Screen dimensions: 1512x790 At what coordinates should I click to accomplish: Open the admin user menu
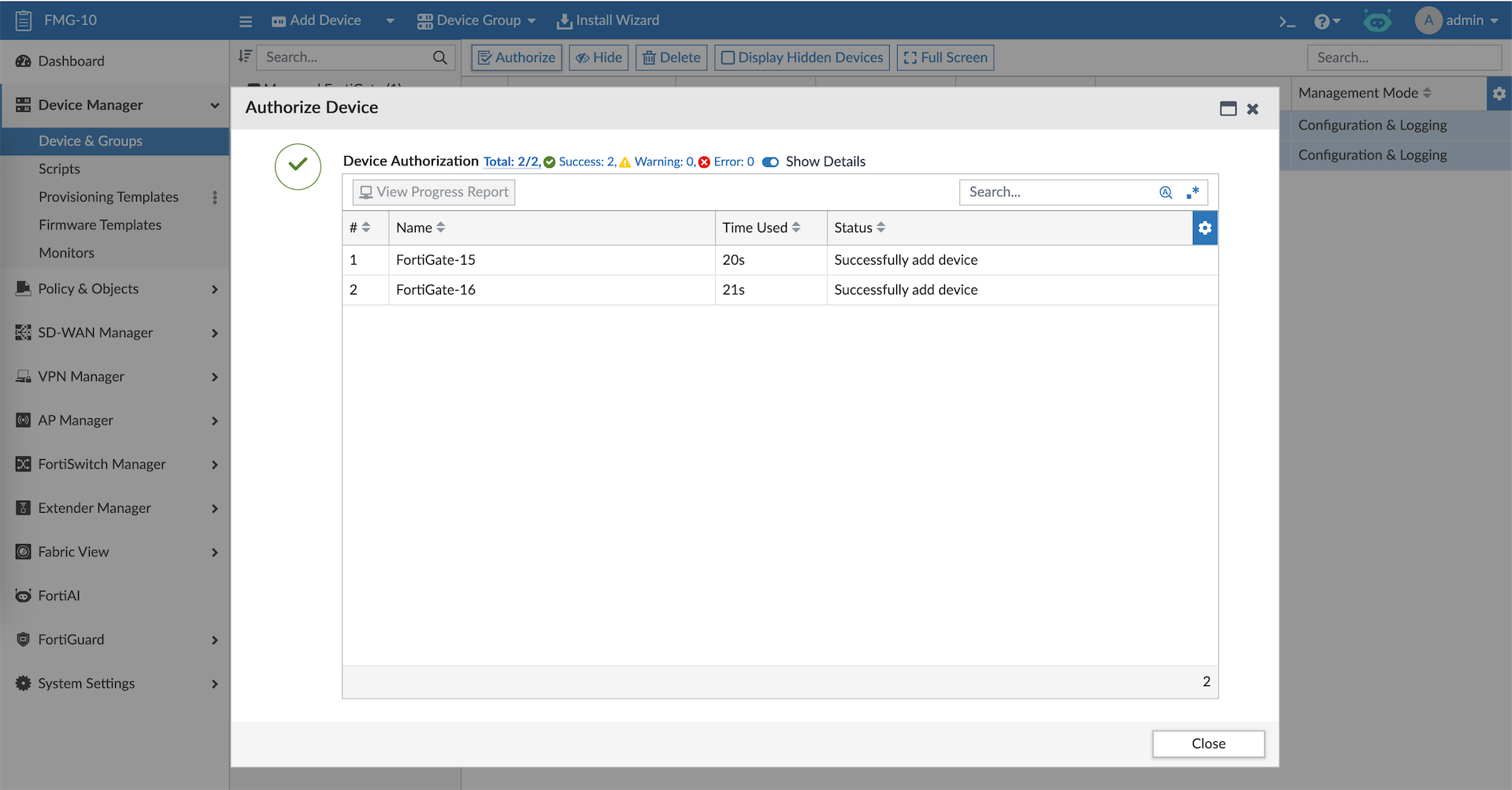pos(1457,20)
